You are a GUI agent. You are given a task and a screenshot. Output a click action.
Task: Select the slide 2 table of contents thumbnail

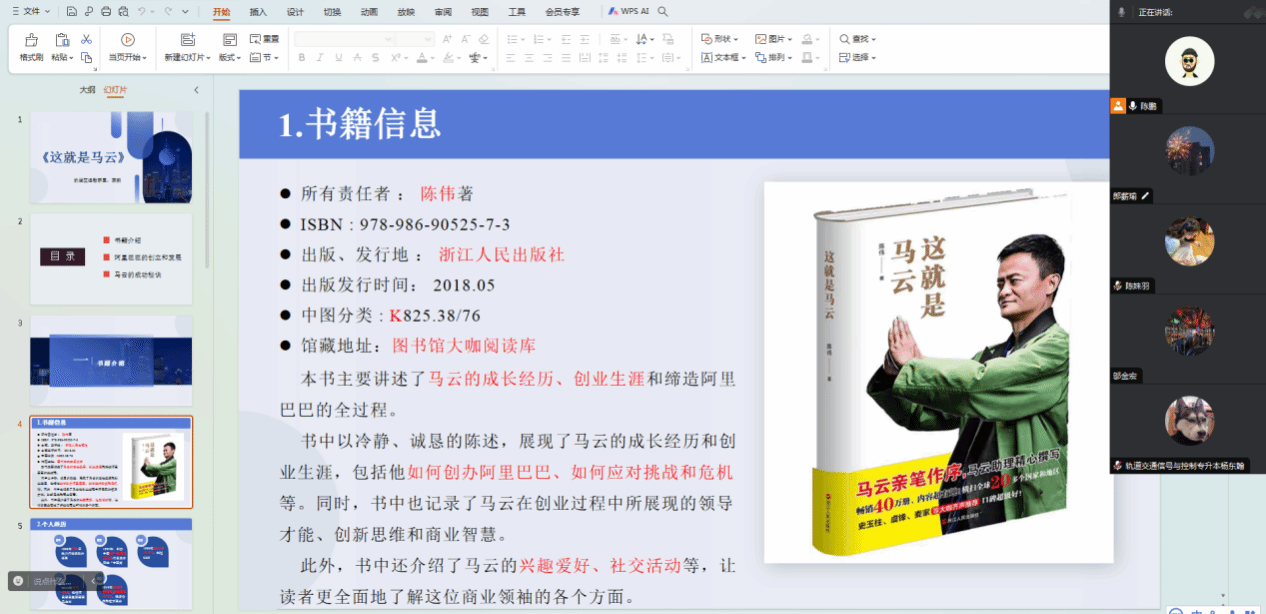tap(111, 258)
